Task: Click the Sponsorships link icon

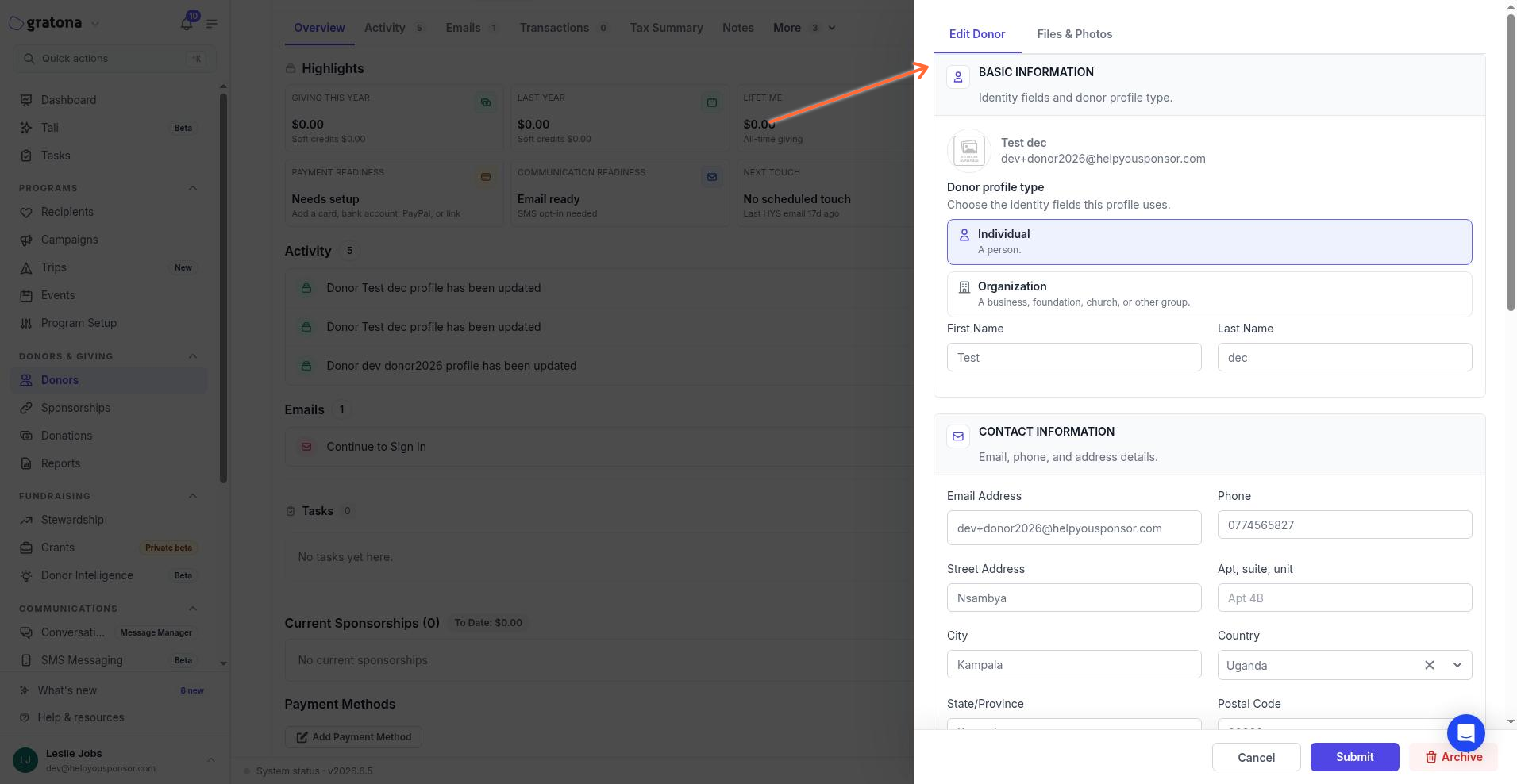Action: point(26,408)
